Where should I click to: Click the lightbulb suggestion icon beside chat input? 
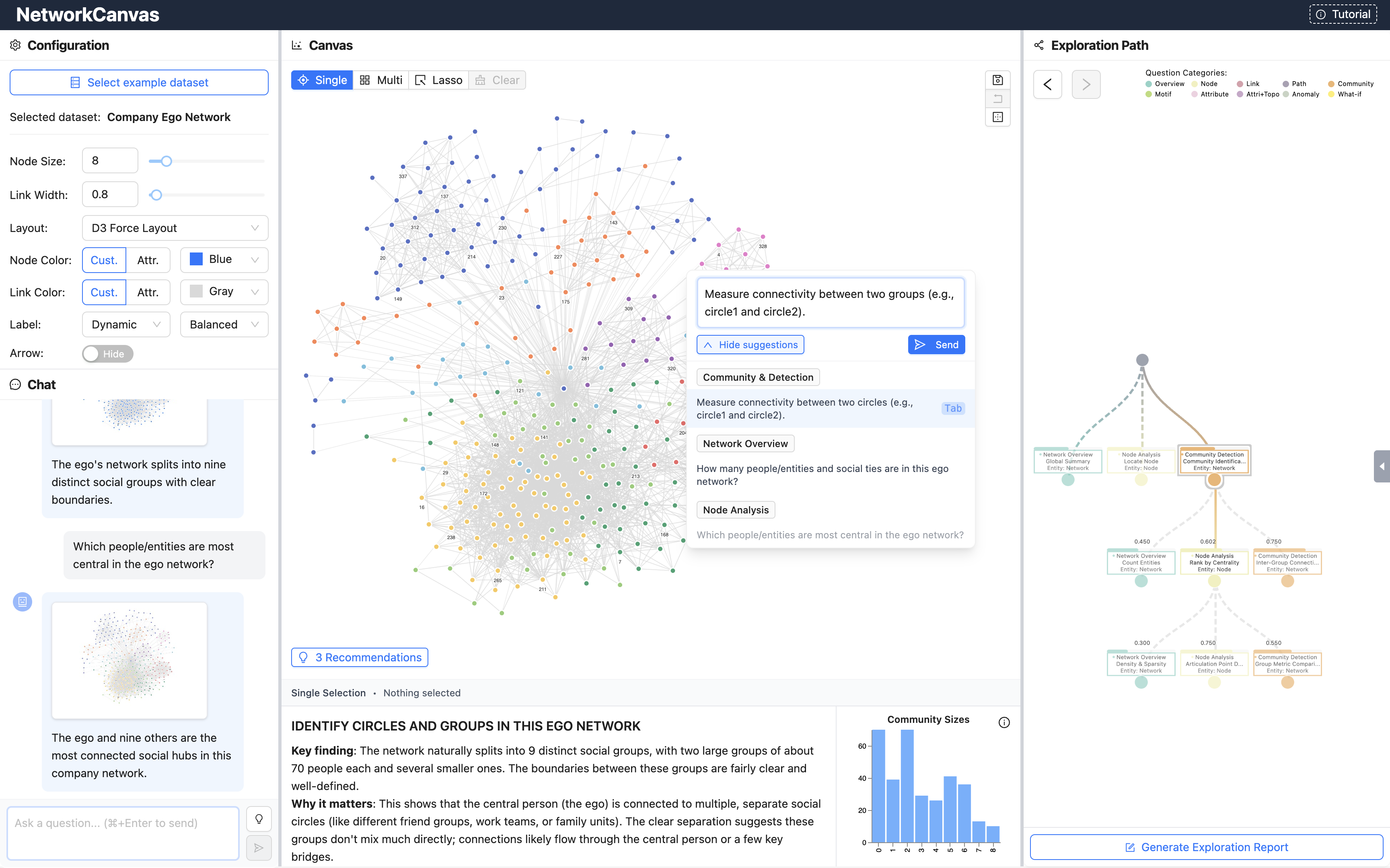click(259, 819)
